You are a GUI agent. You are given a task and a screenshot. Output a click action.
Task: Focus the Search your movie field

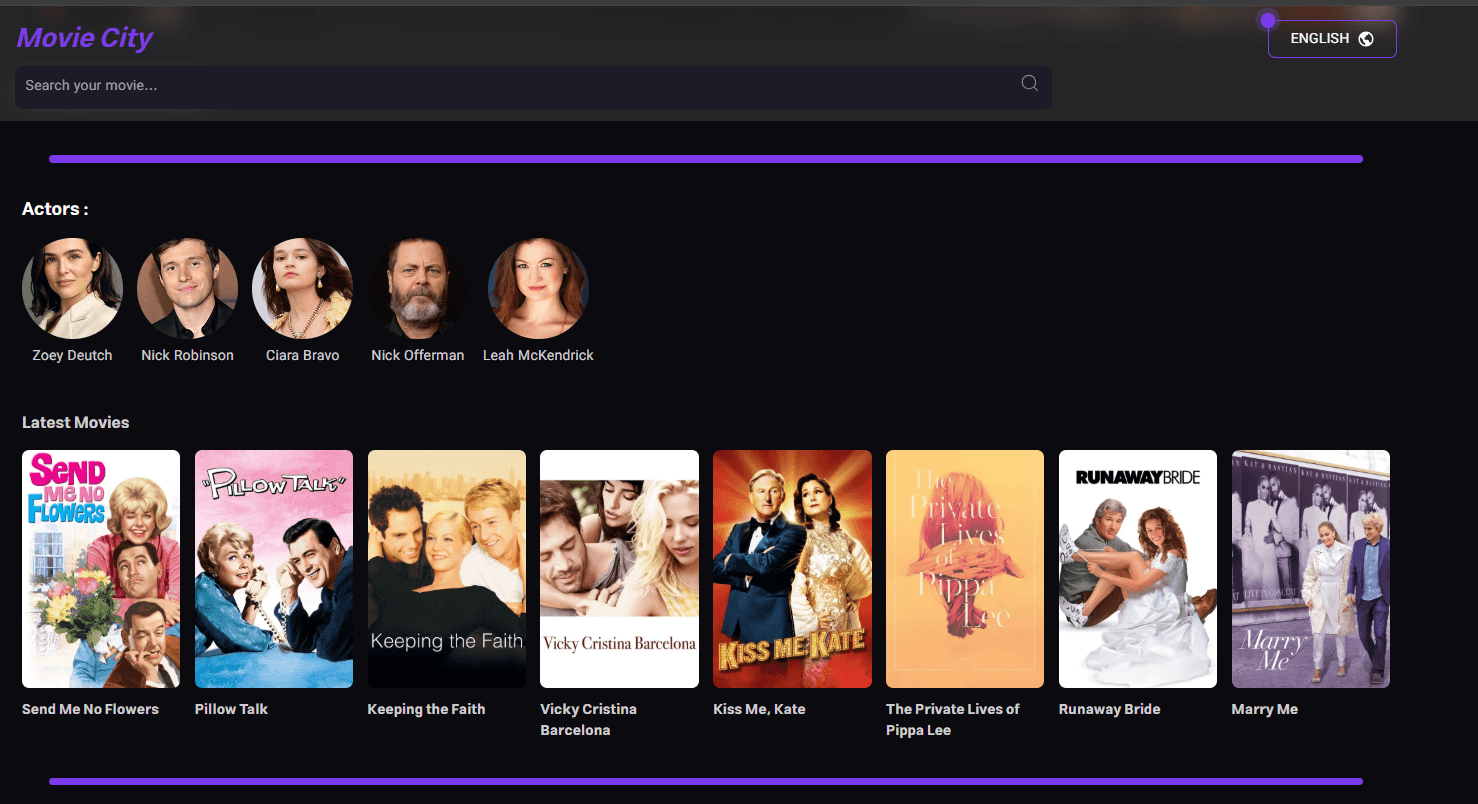tap(533, 87)
